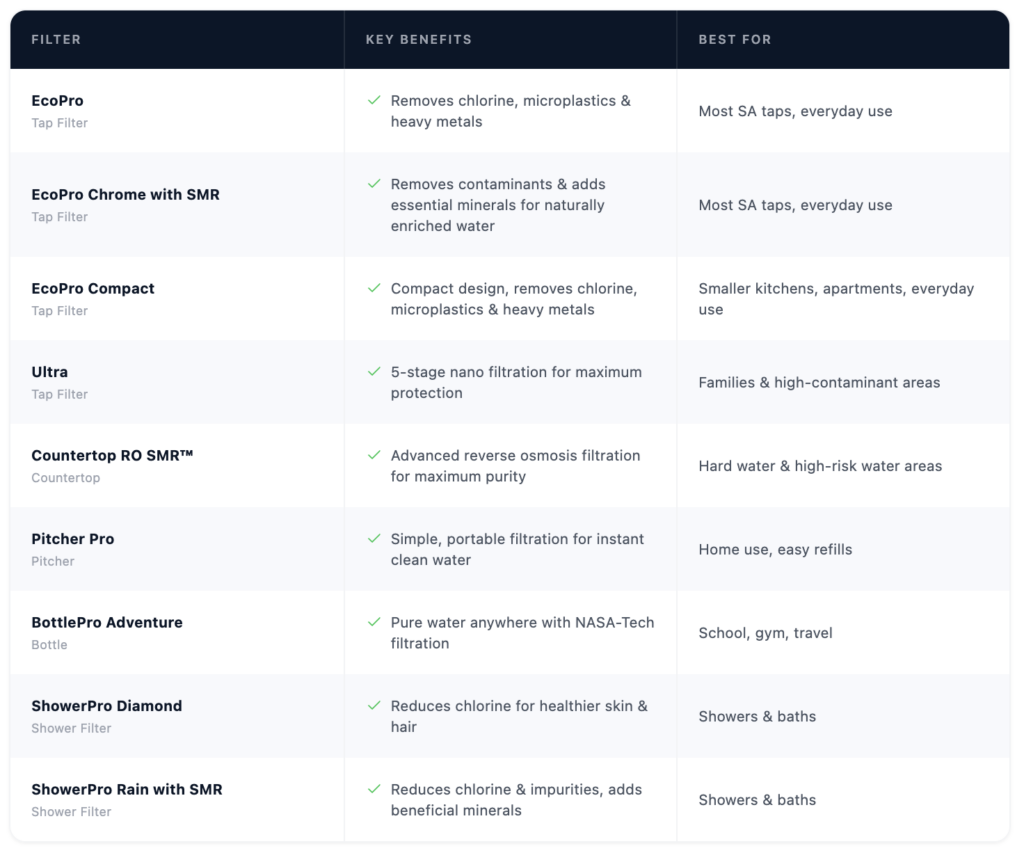Image resolution: width=1024 pixels, height=853 pixels.
Task: Click the checkmark in the ShowerPro Diamond row
Action: tap(374, 705)
